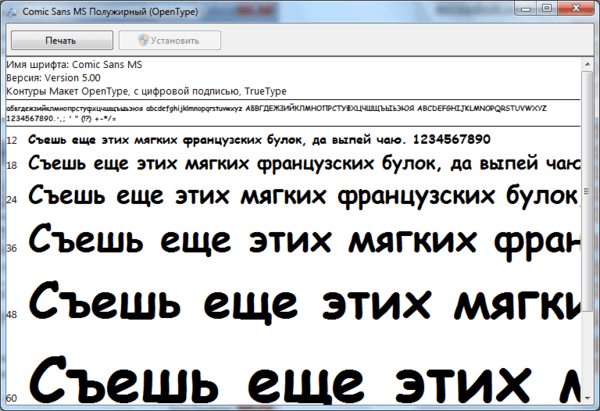
Task: Click the shield icon on Установить
Action: point(143,40)
